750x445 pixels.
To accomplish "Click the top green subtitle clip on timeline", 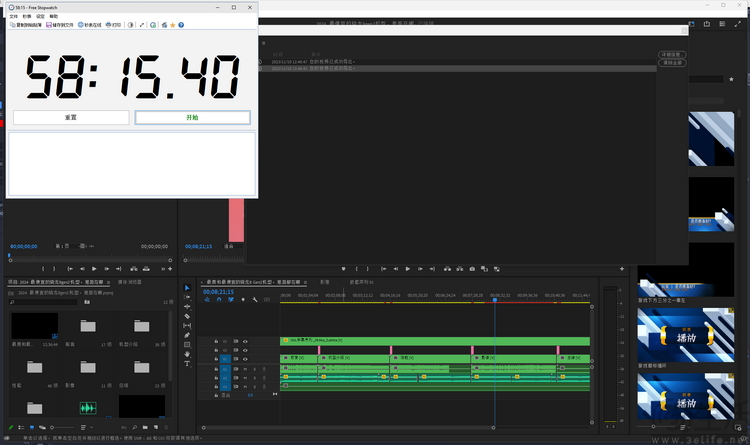I will 435,341.
